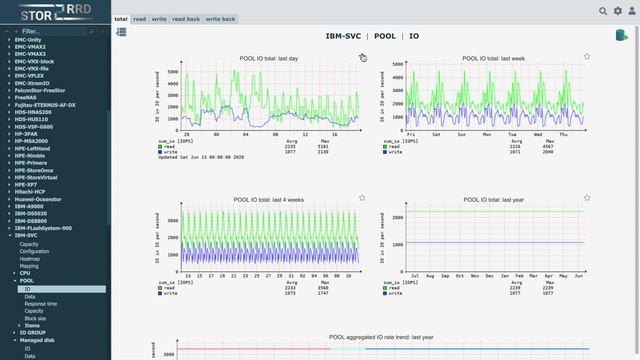The height and width of the screenshot is (360, 640).
Task: Open the POOL IO total last 4 weeks graph
Action: pos(259,247)
